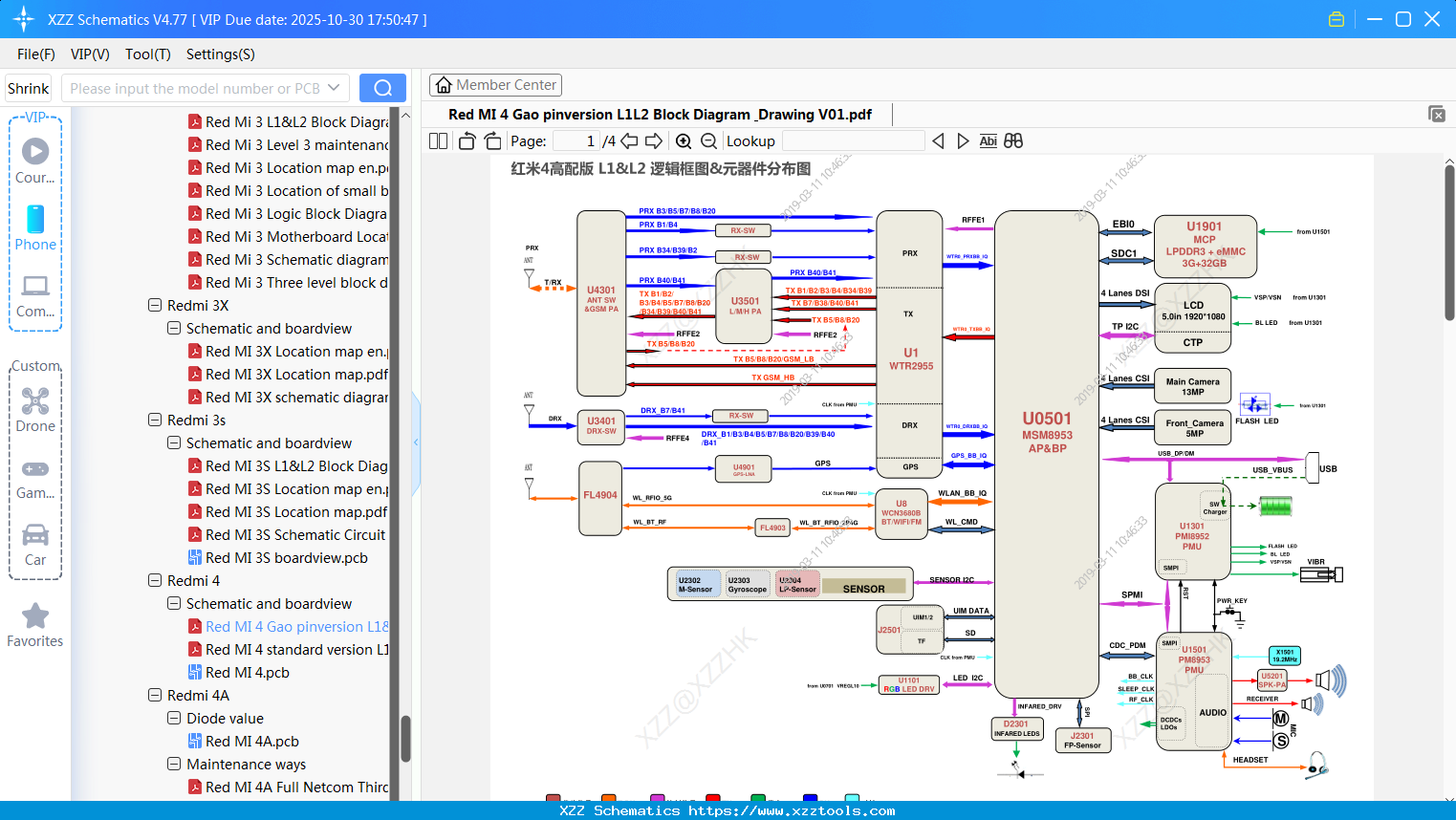Collapse 'Schematic and boardview' under Redmi 3s
Viewport: 1456px width, 820px height.
174,442
